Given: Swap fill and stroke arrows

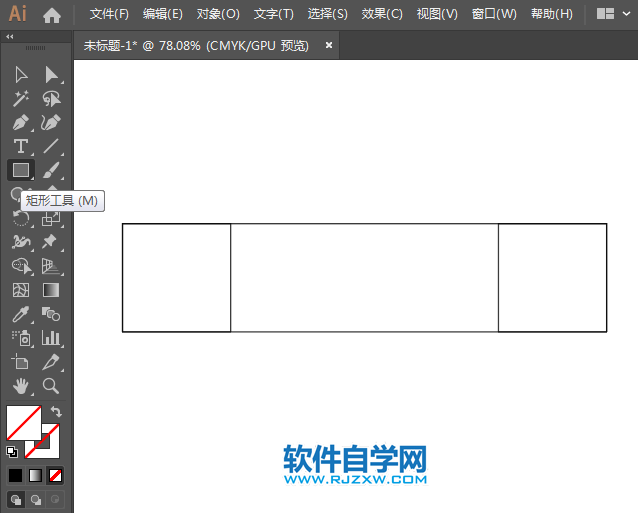Looking at the screenshot, I should point(56,412).
